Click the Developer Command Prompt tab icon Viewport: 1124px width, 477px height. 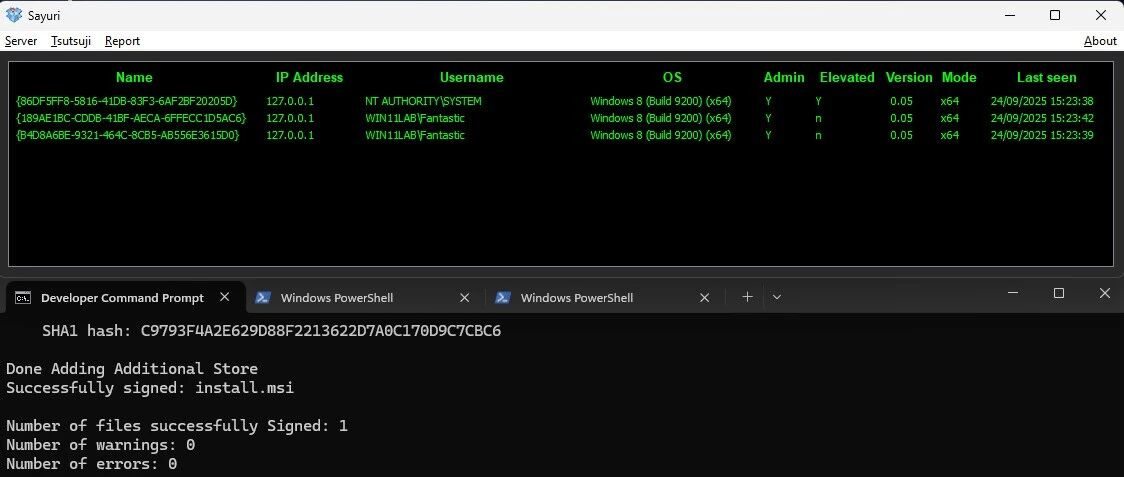pos(23,298)
